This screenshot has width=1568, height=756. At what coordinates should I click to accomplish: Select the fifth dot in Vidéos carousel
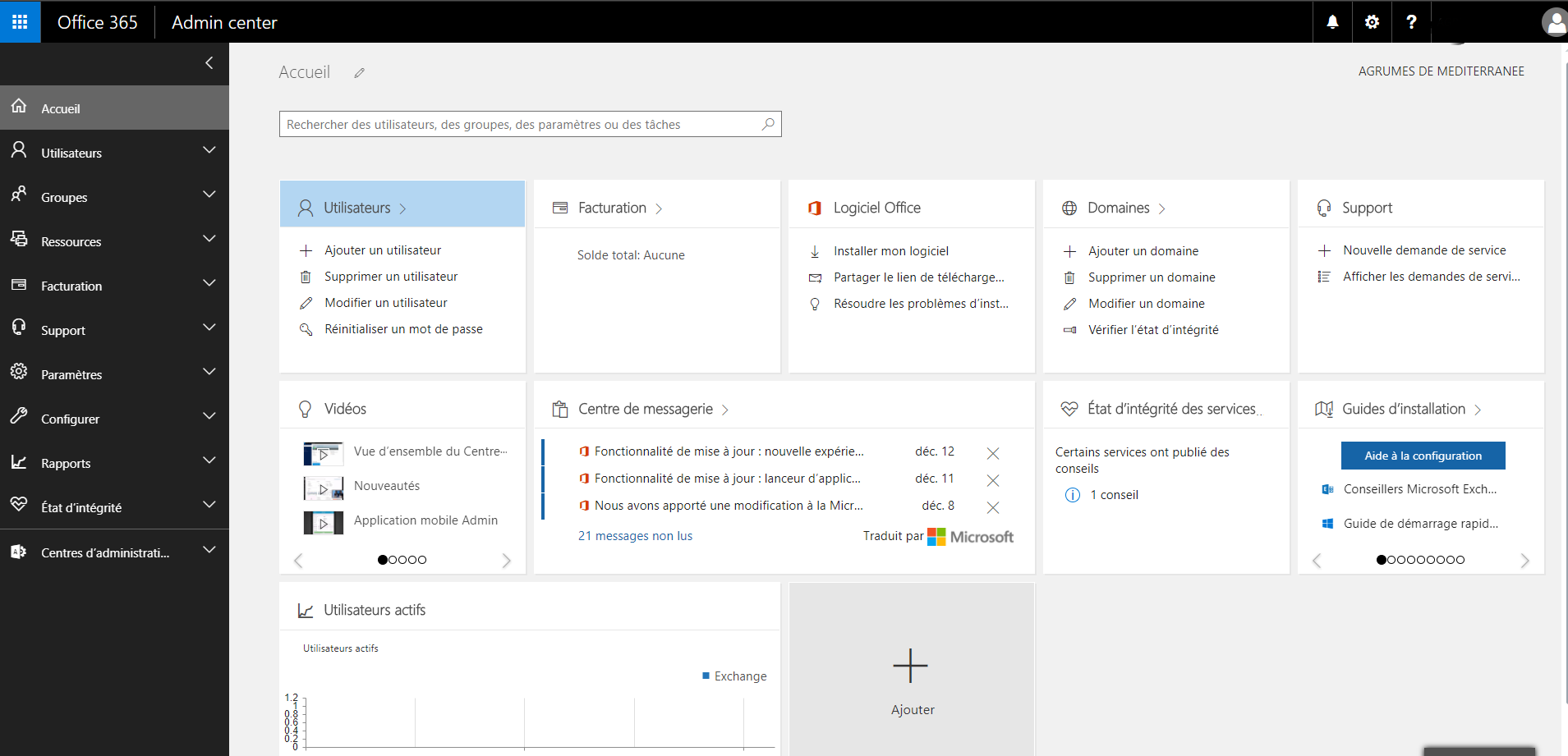tap(422, 560)
